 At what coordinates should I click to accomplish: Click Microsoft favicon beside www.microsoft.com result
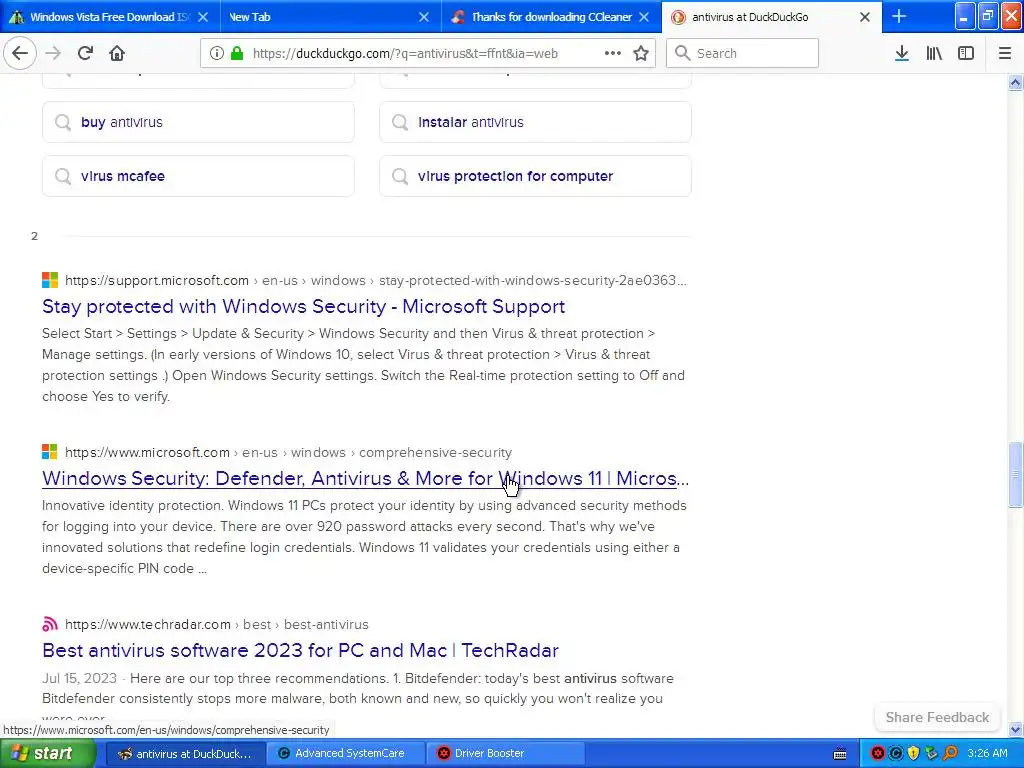pyautogui.click(x=50, y=452)
